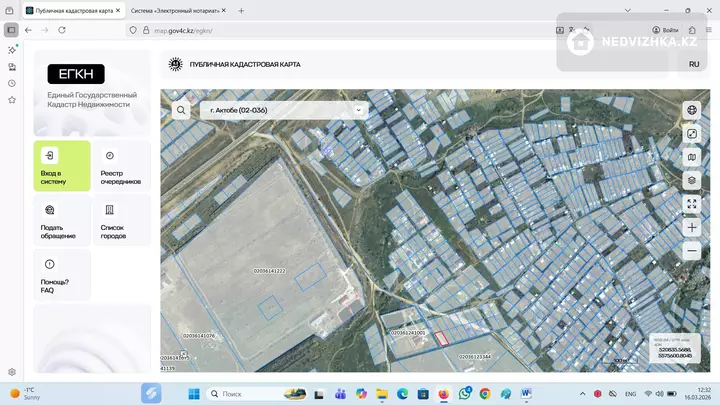Click parcel label 02036121344

[475, 356]
